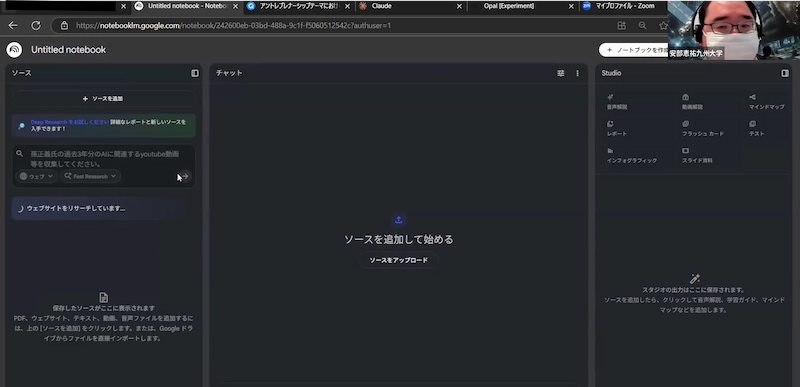Click the Untitled notebook title
Screen dimensions: 800x387
(x=68, y=49)
